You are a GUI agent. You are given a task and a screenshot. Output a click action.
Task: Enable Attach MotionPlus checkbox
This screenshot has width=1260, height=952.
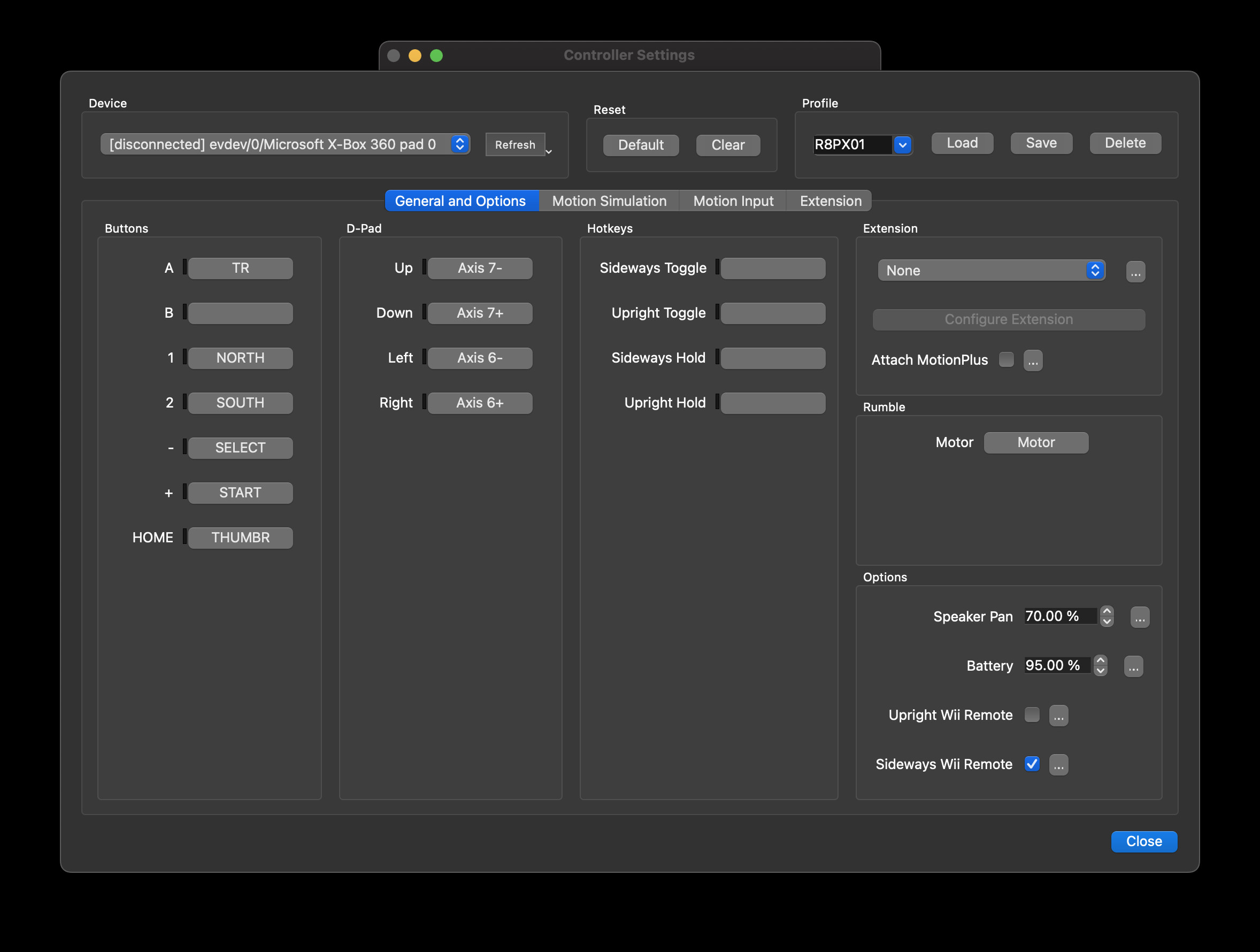1007,360
